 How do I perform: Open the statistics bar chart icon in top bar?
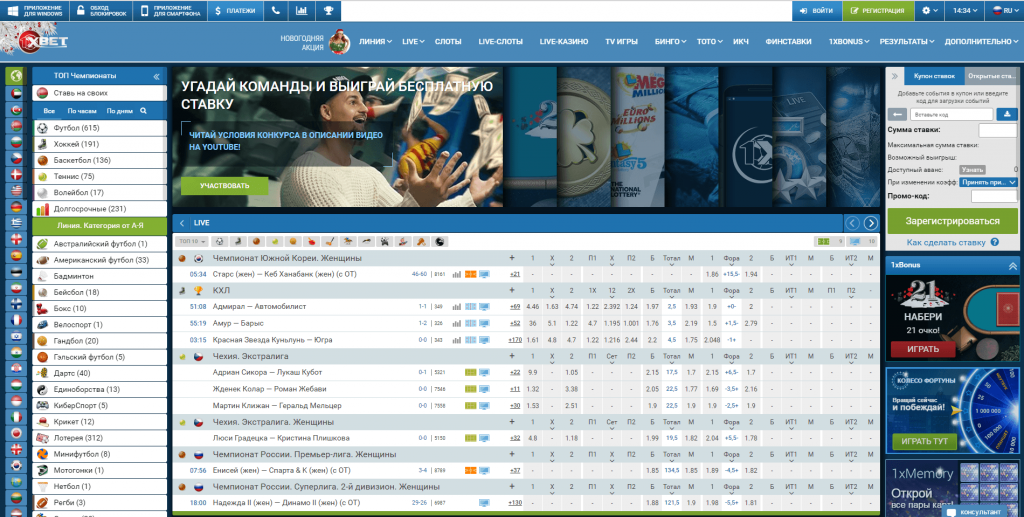301,10
